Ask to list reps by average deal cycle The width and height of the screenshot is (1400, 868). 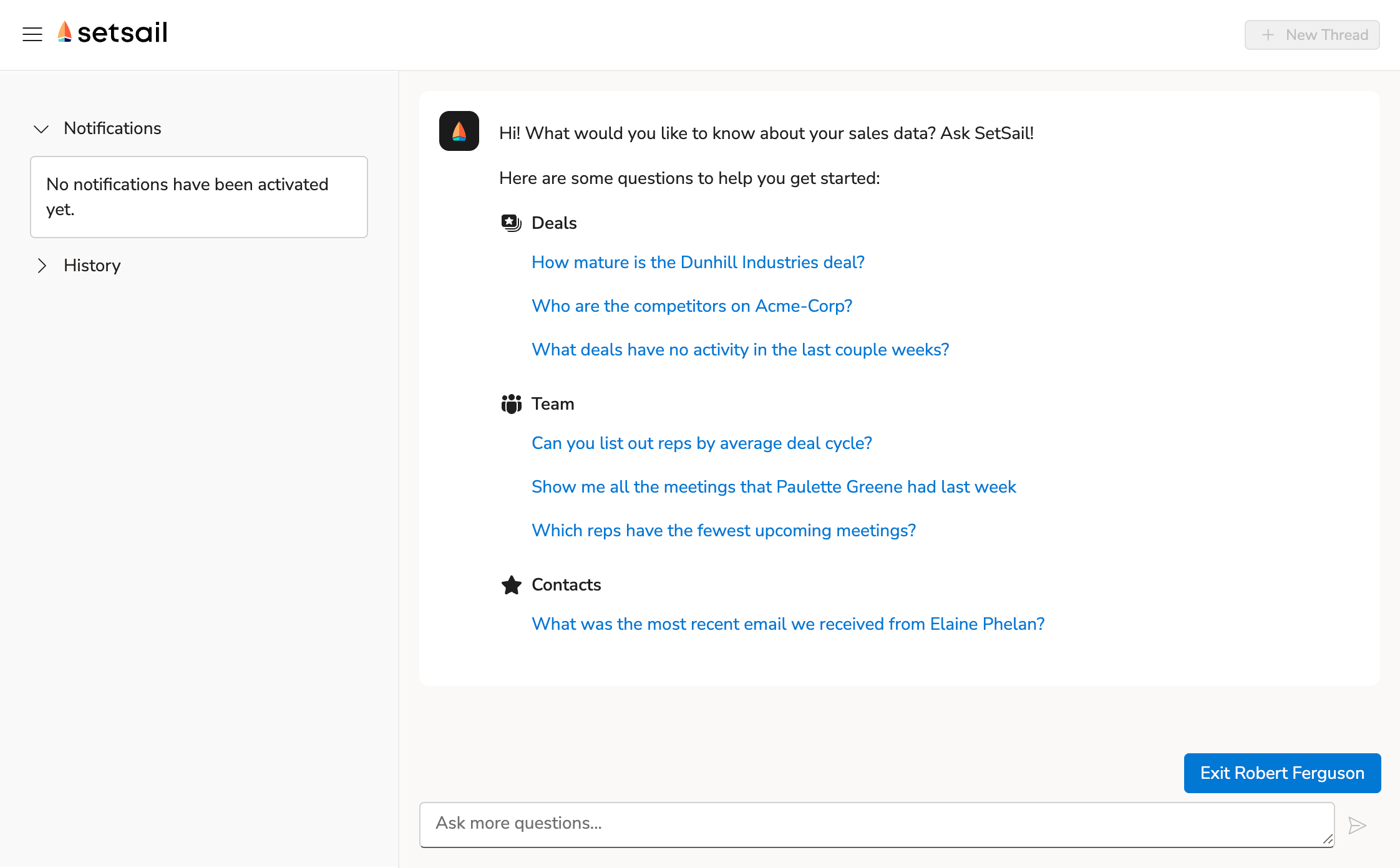pyautogui.click(x=702, y=443)
